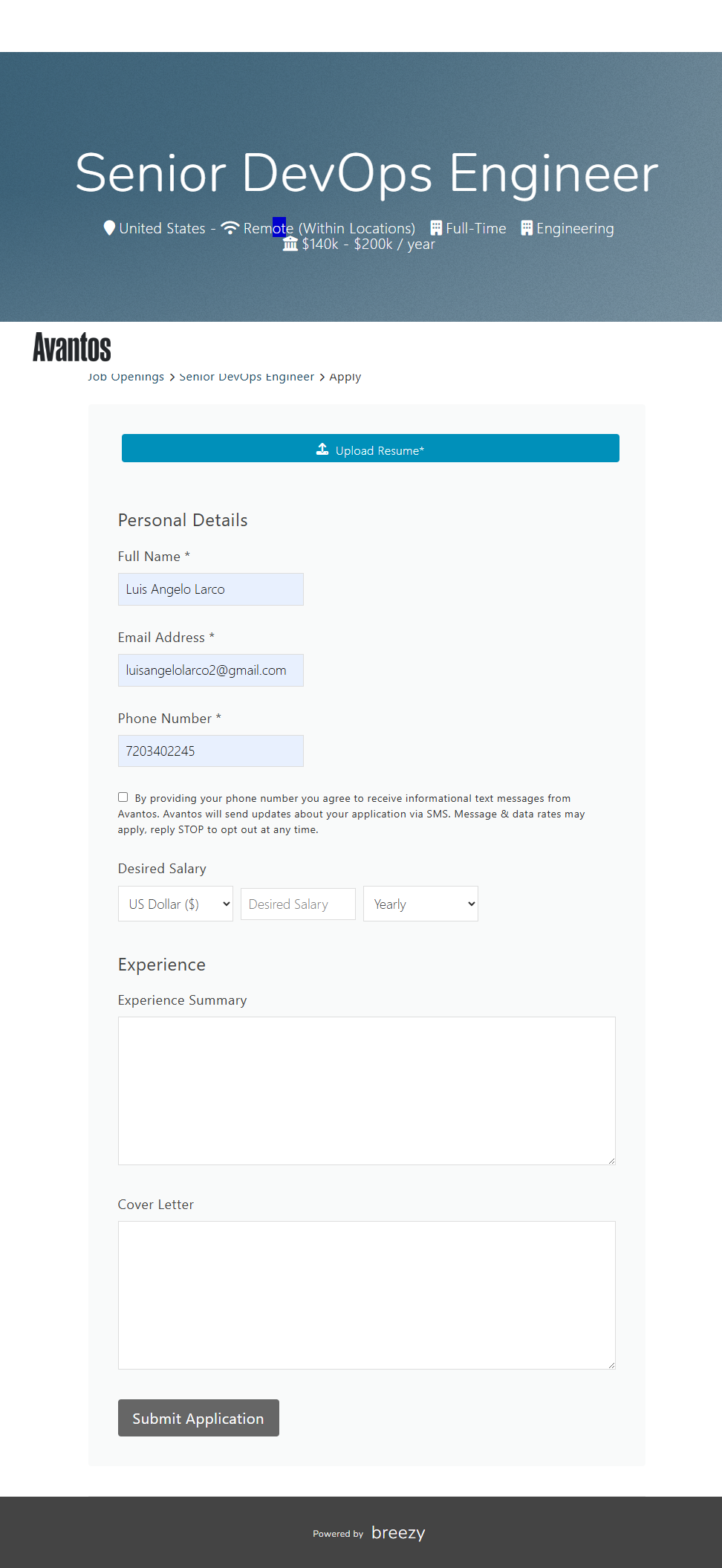Click into the Full Name field

(210, 589)
